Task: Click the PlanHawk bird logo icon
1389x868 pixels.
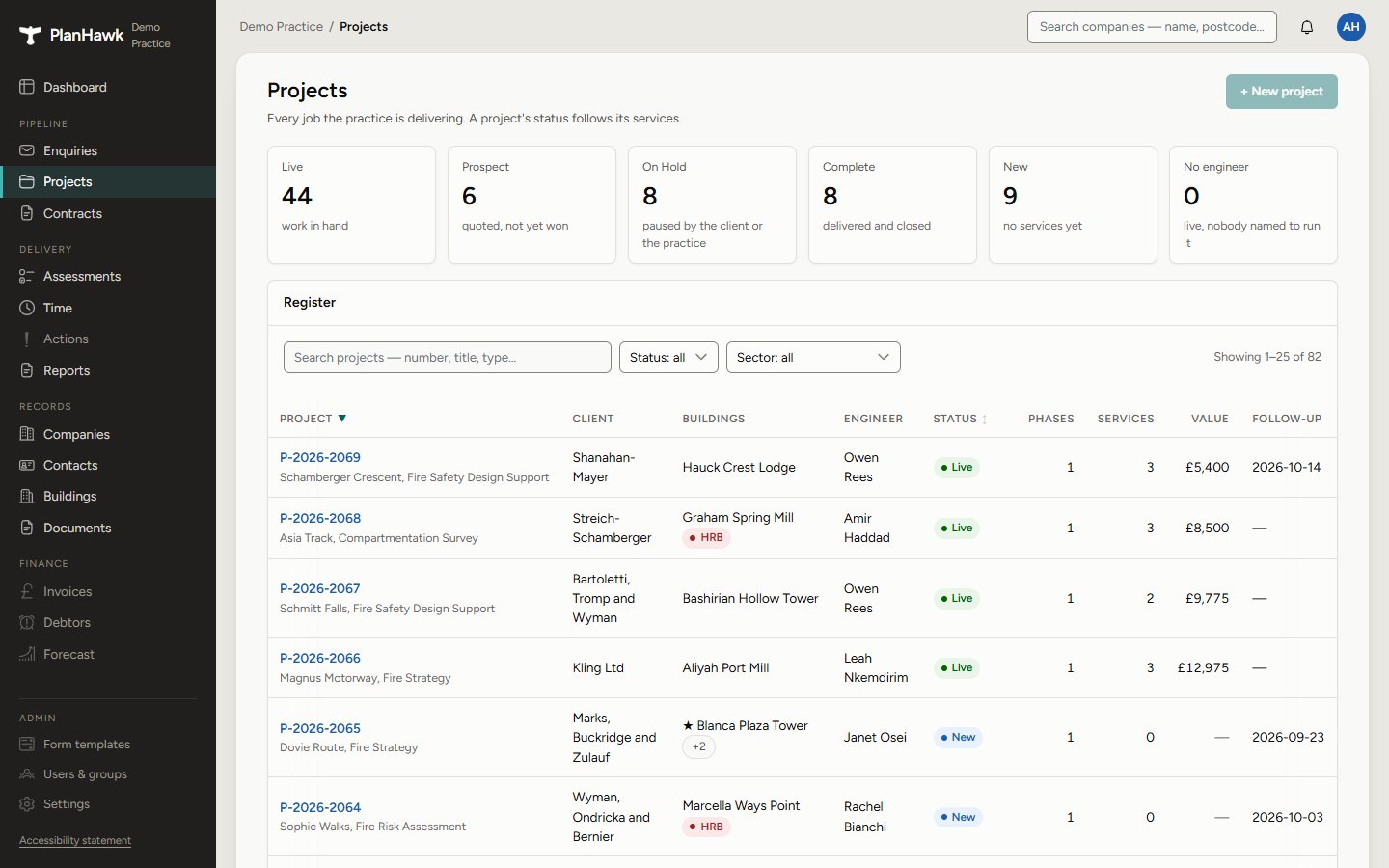Action: pos(30,36)
